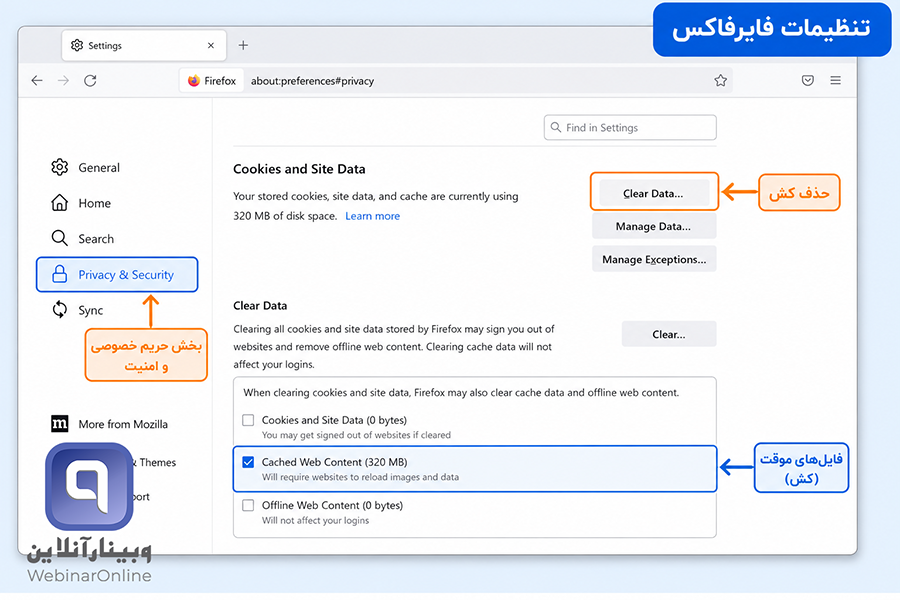Viewport: 900px width, 600px height.
Task: Click the address bar URL text
Action: pos(312,81)
